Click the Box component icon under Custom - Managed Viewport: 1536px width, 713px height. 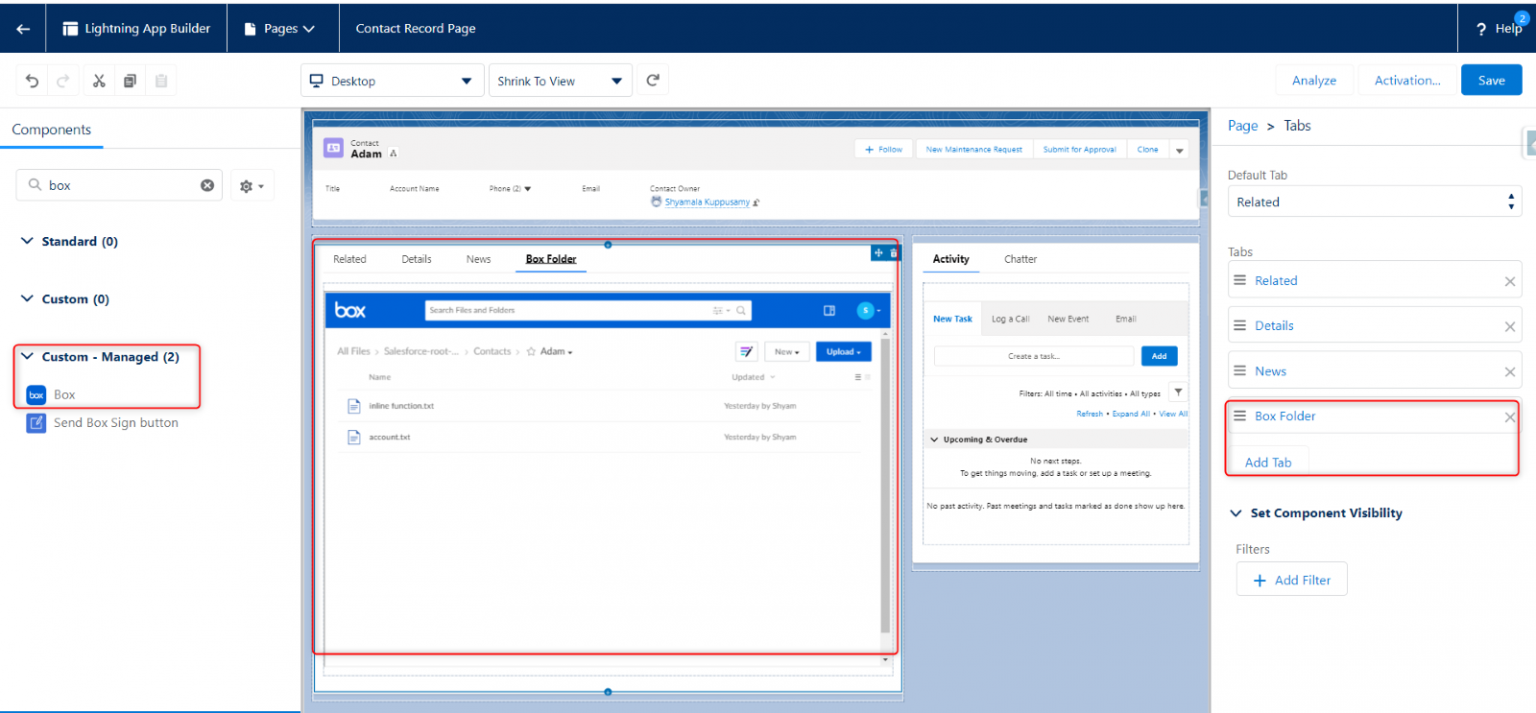coord(36,394)
